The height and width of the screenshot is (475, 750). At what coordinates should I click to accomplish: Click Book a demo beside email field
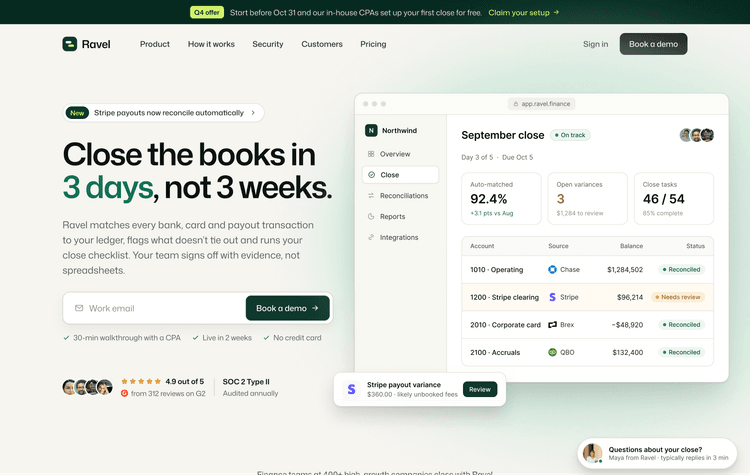pos(287,308)
